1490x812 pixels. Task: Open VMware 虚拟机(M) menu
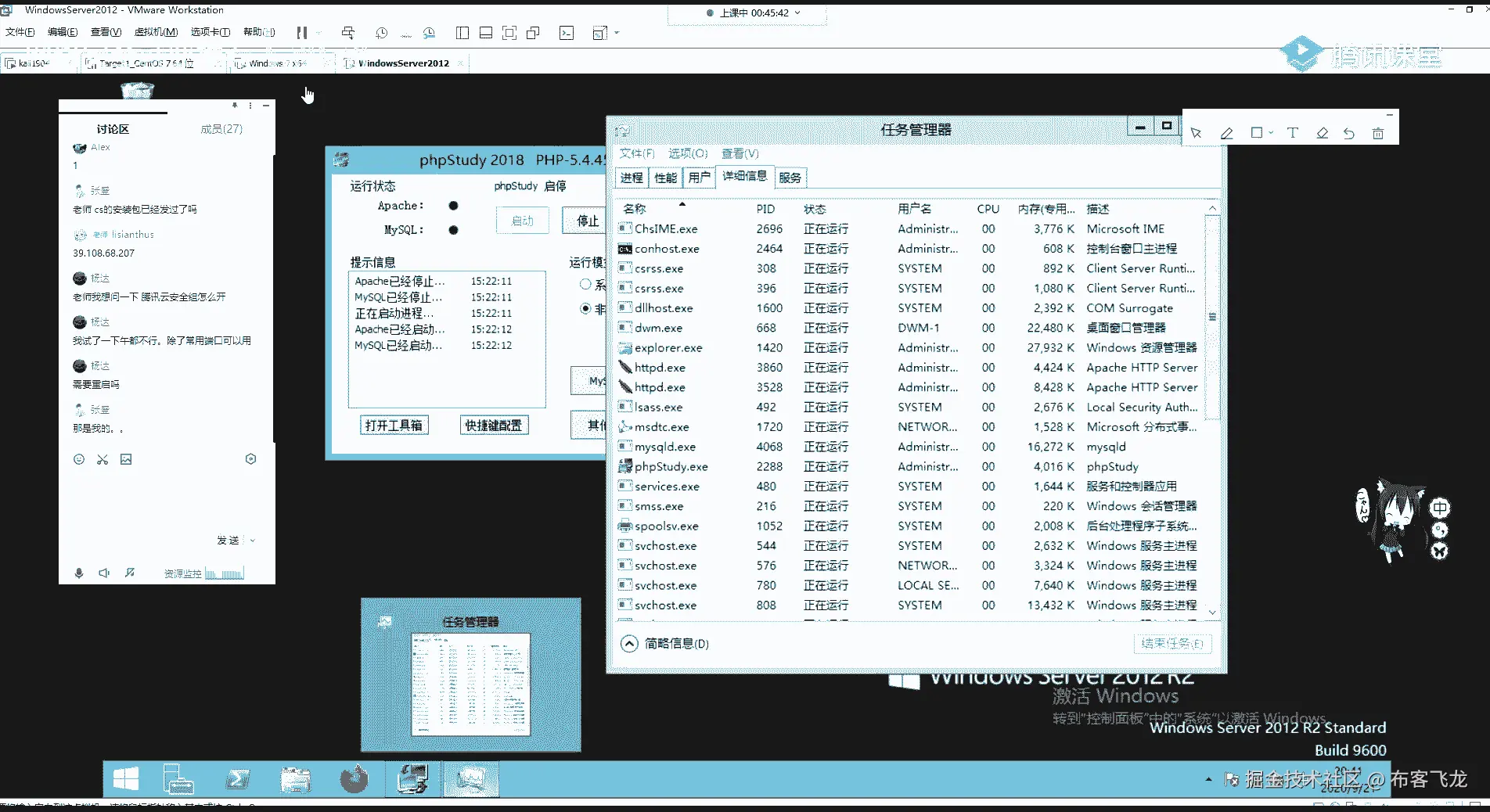point(156,32)
